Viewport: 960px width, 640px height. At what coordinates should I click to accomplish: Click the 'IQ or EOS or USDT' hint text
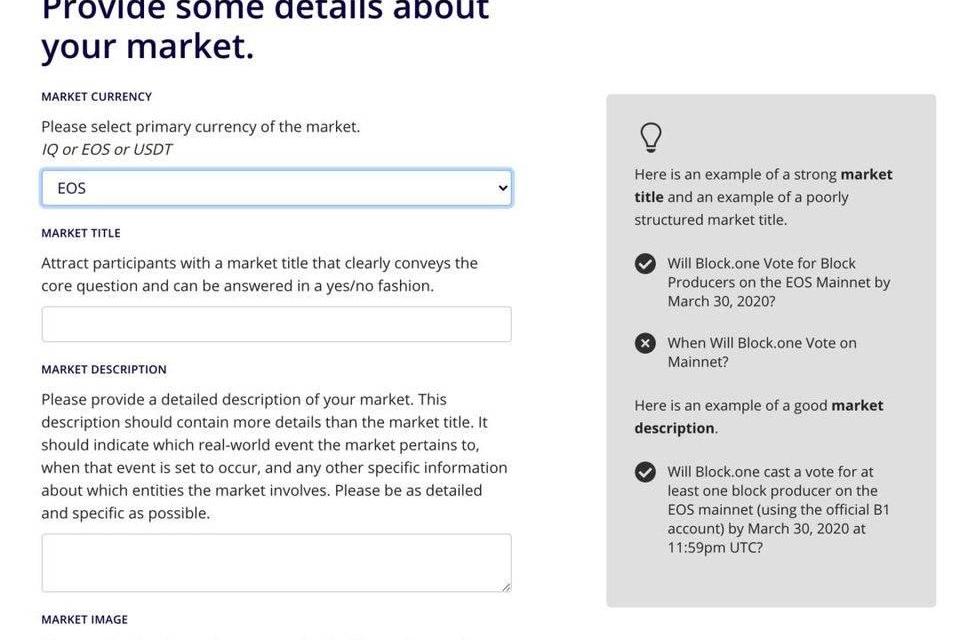tap(106, 150)
